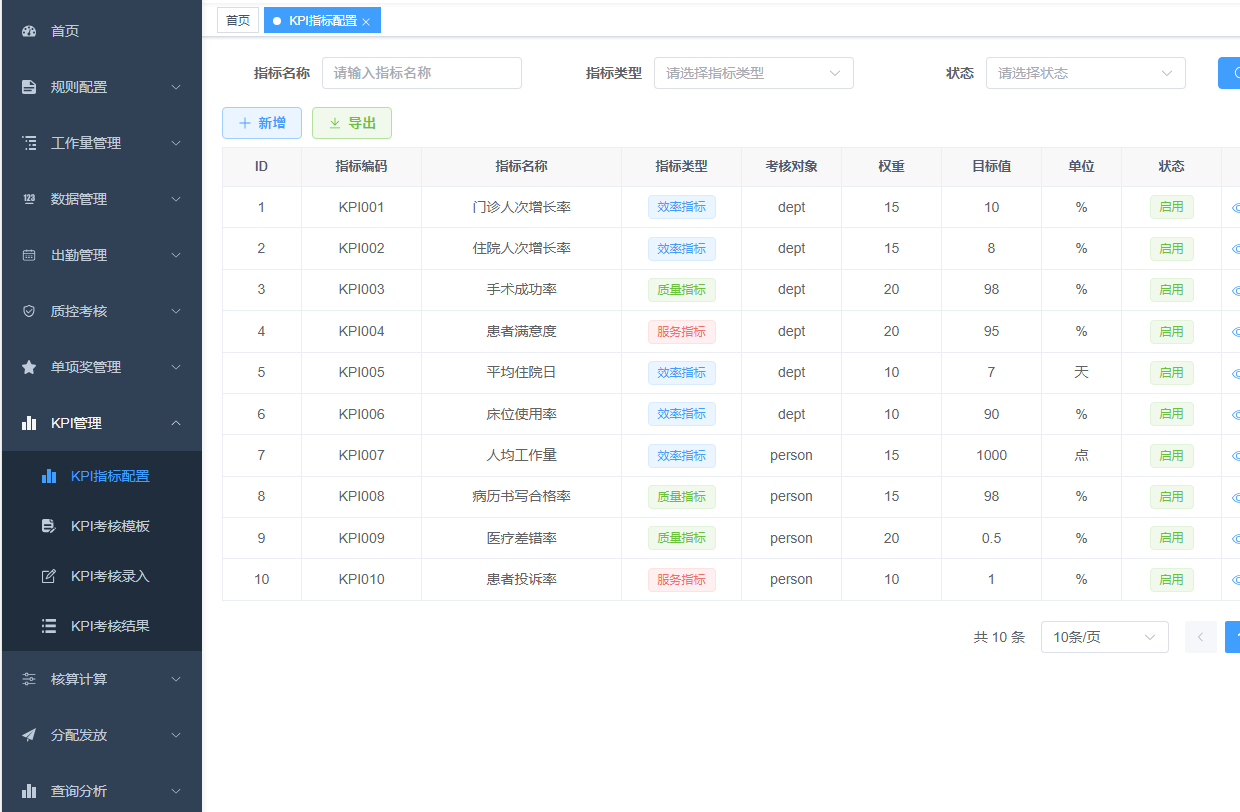Click the 核算计算 sliders icon

click(29, 679)
